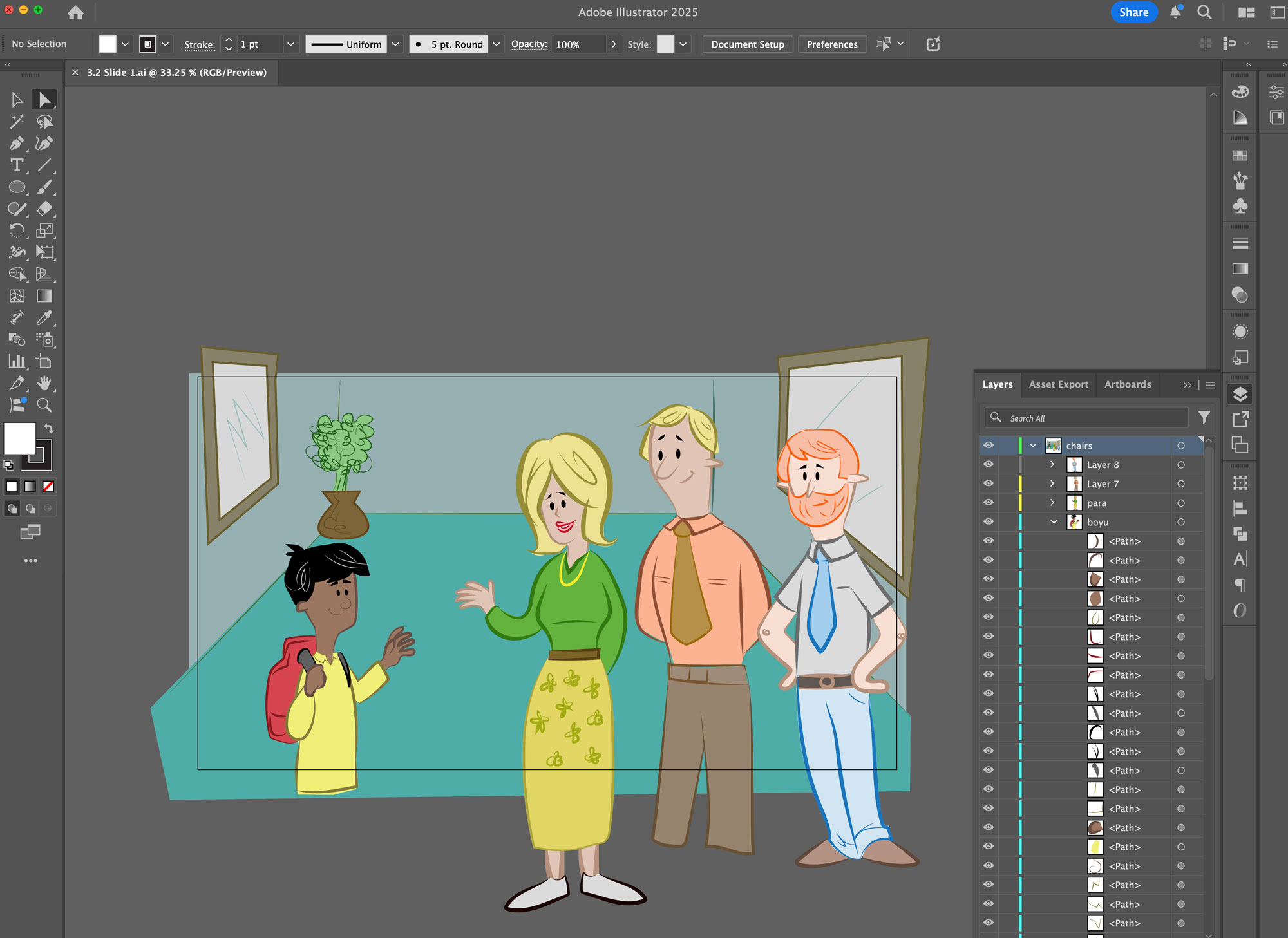Toggle visibility of the para layer
This screenshot has width=1288, height=938.
(x=989, y=502)
